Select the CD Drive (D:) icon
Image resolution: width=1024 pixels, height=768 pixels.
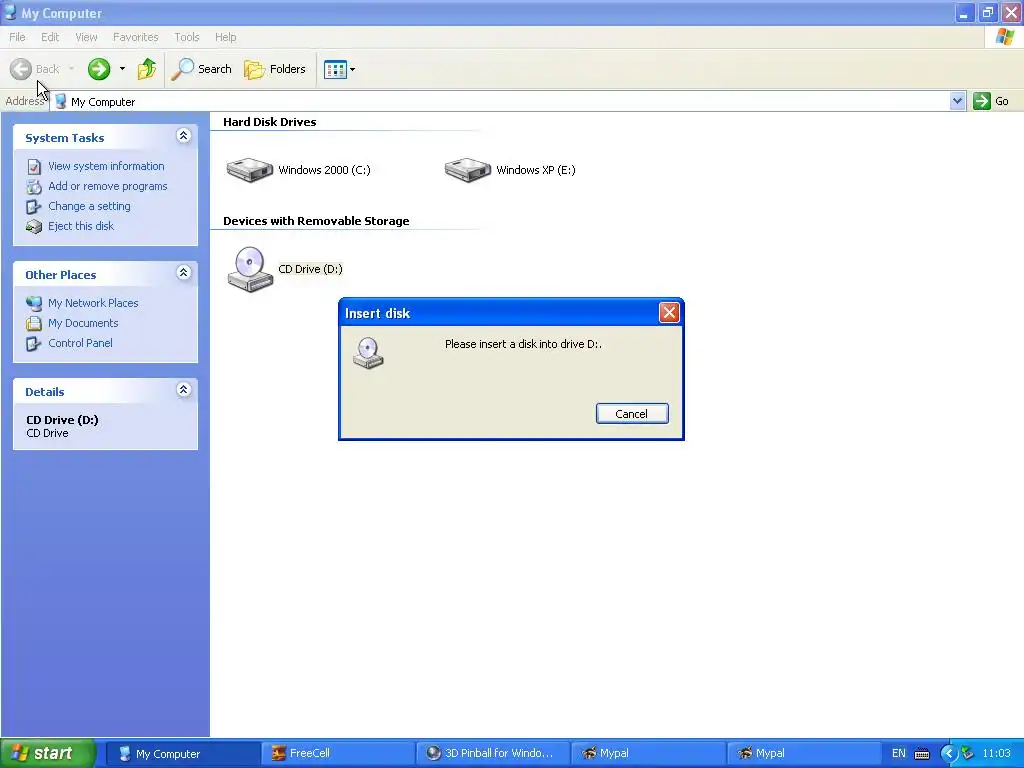250,269
